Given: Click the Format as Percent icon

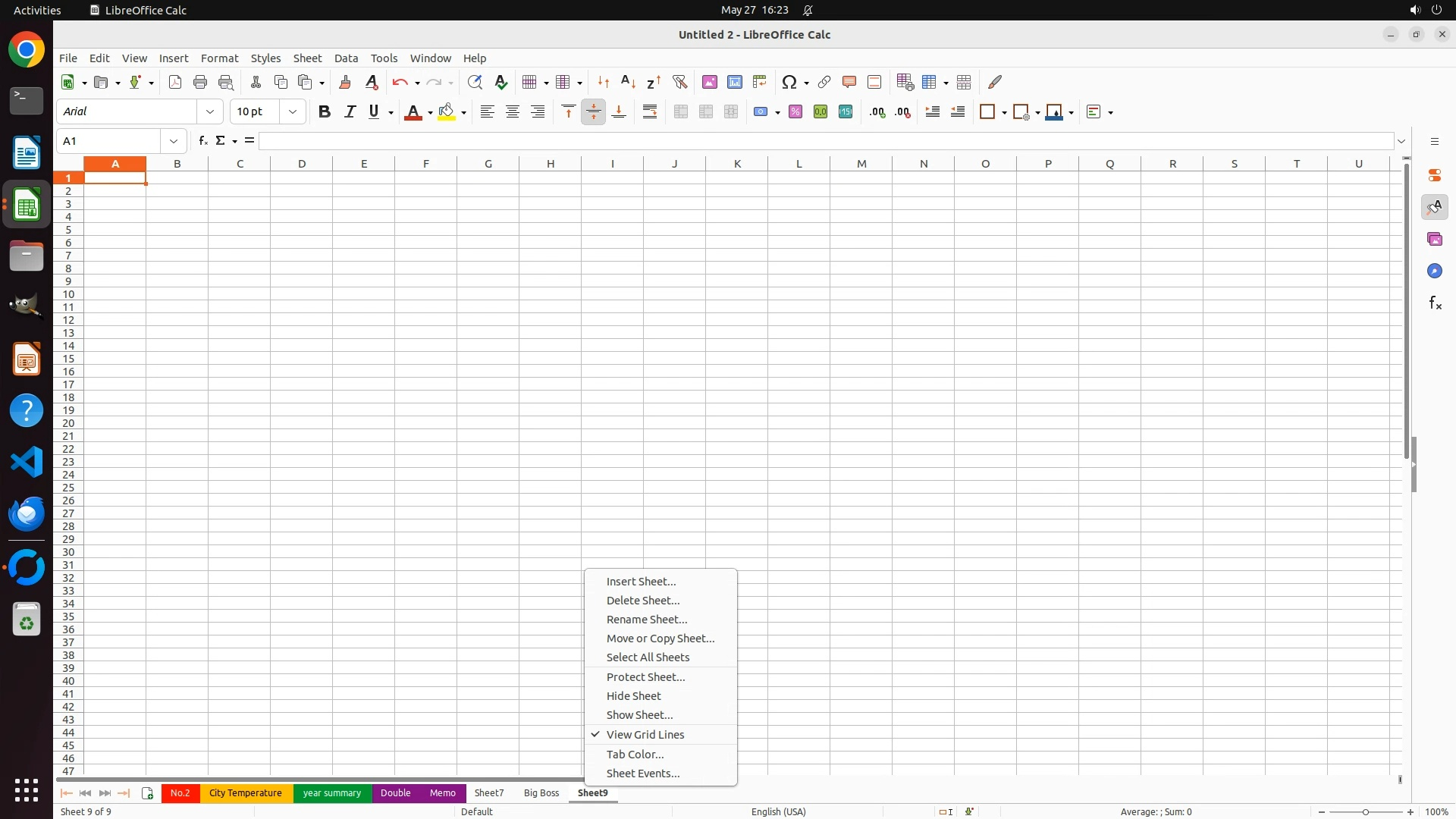Looking at the screenshot, I should pos(795,111).
